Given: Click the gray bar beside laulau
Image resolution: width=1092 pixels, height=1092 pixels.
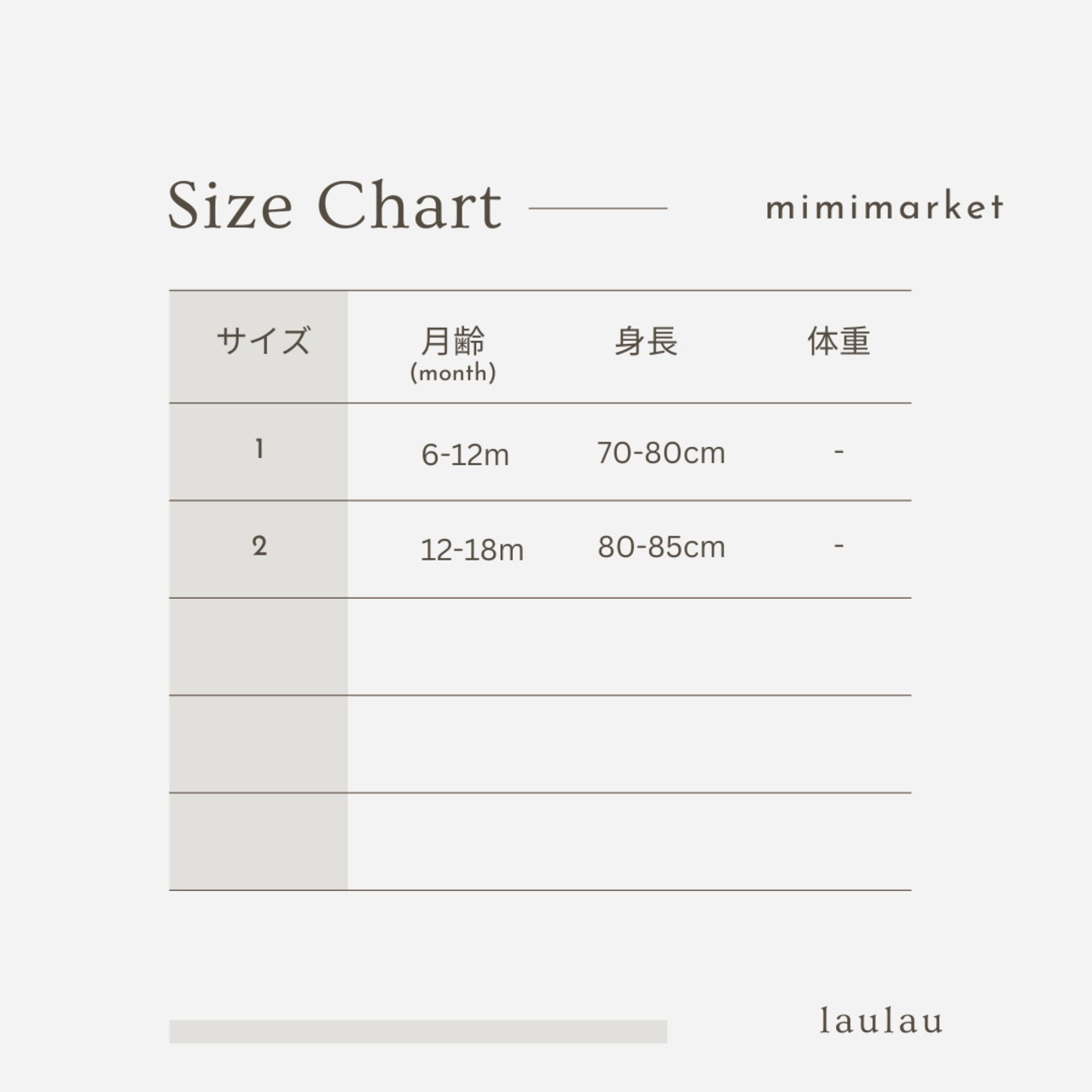Looking at the screenshot, I should pos(418,1031).
